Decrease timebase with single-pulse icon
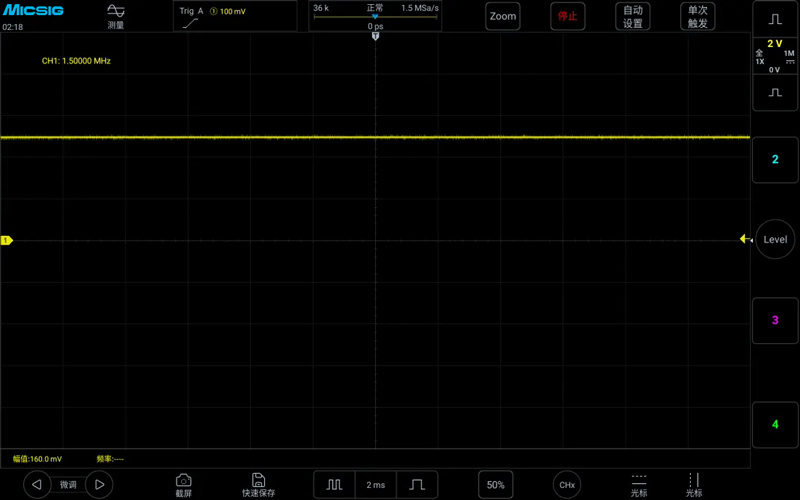 pos(417,485)
